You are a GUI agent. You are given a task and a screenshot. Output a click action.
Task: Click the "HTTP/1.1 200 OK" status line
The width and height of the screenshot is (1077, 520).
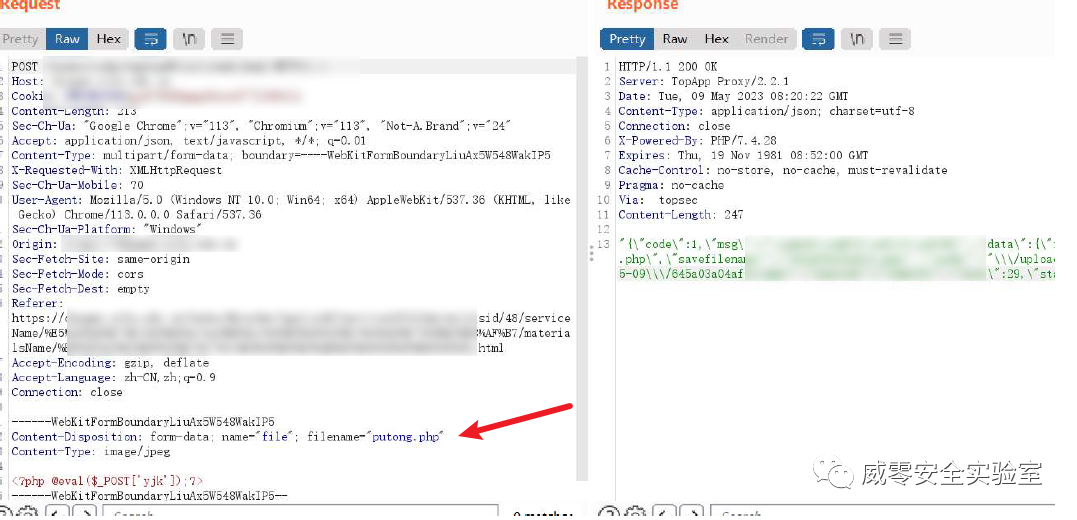668,67
